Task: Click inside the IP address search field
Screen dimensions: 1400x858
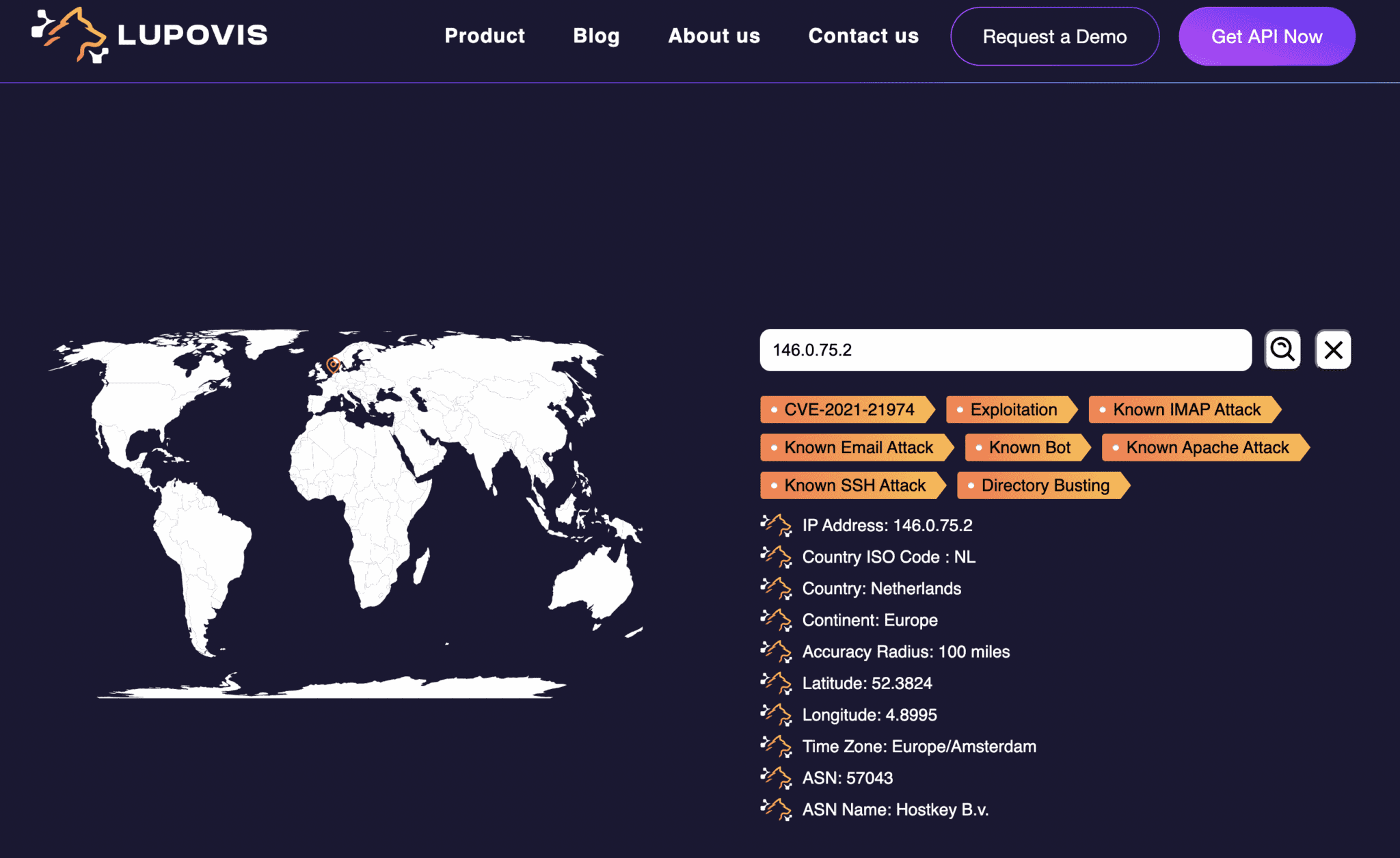Action: point(1005,350)
